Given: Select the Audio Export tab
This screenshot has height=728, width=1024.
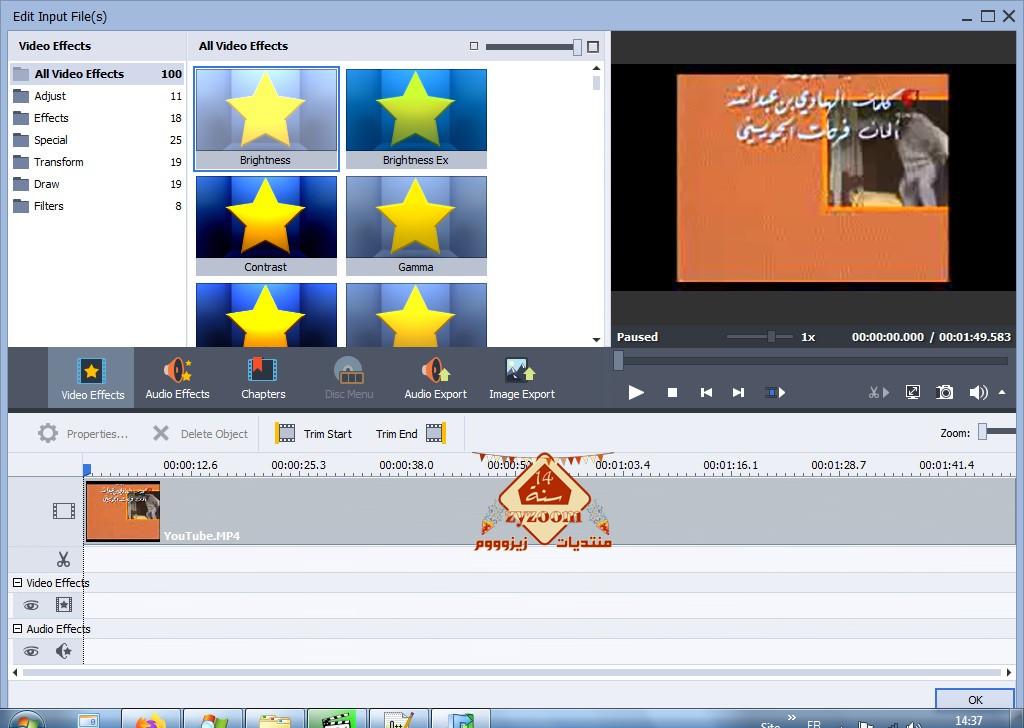Looking at the screenshot, I should pos(436,378).
